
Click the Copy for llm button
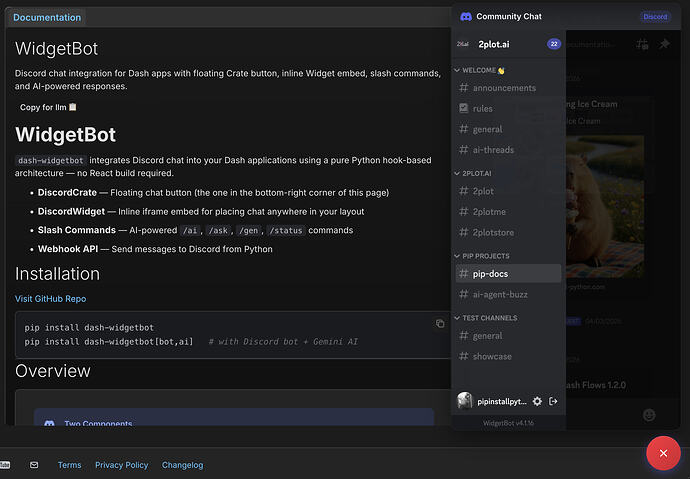tap(48, 107)
